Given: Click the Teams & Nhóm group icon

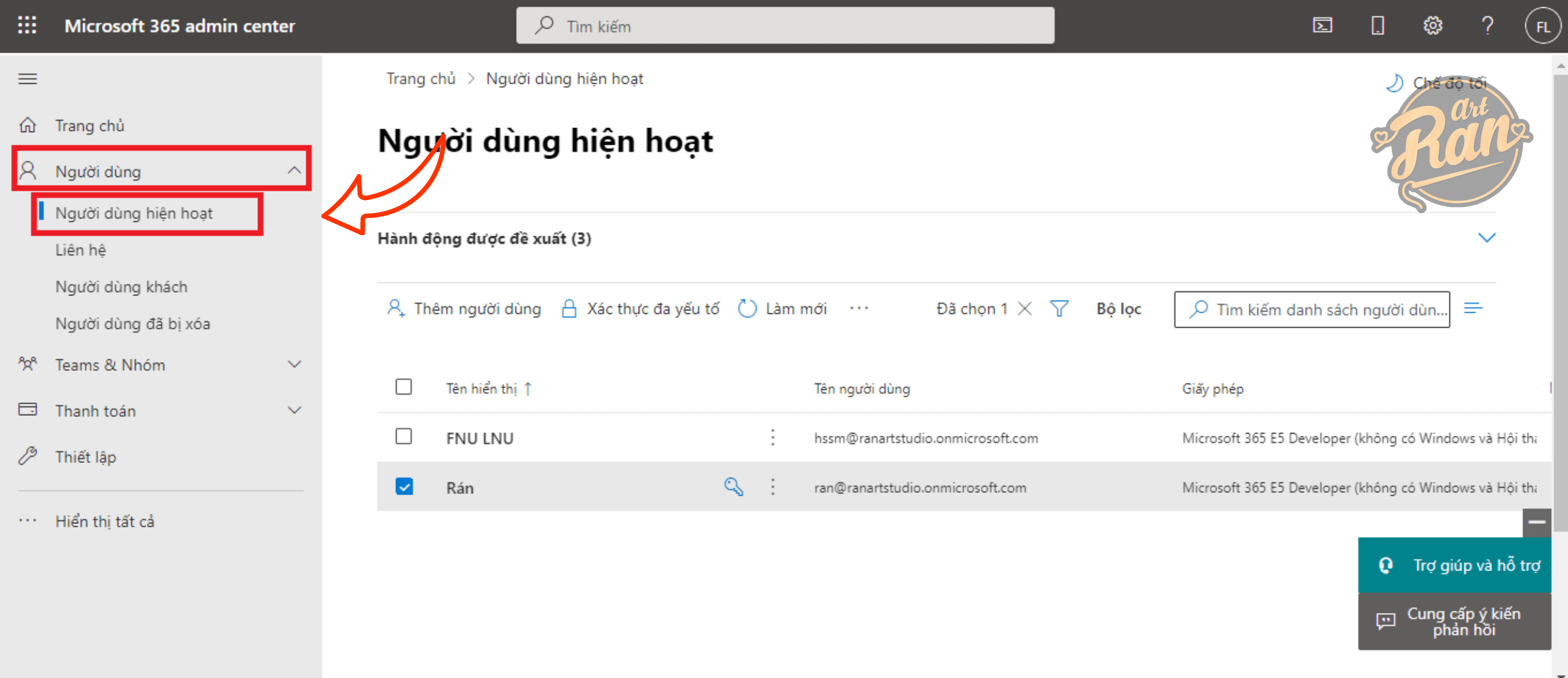Looking at the screenshot, I should (27, 364).
